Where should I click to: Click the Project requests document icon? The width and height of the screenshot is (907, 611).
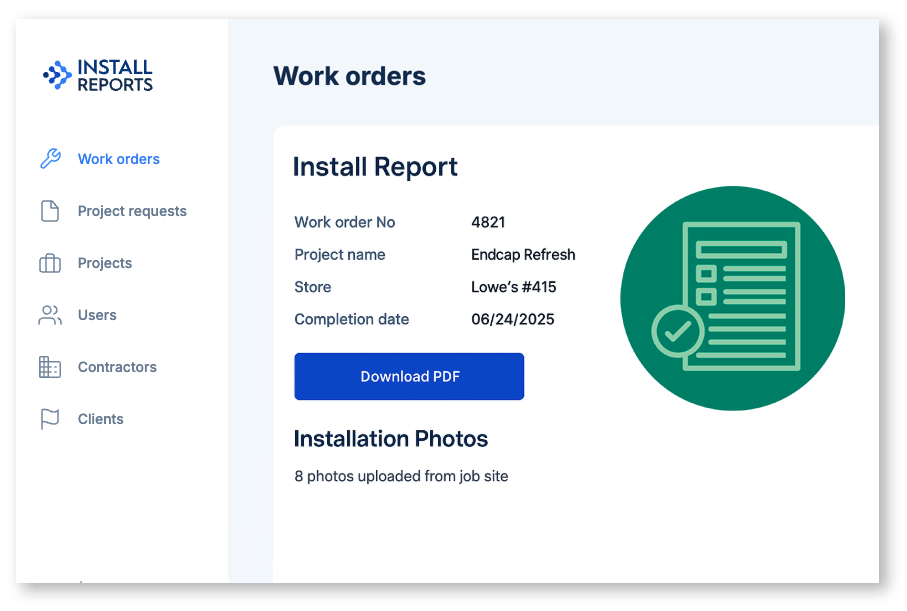tap(50, 210)
